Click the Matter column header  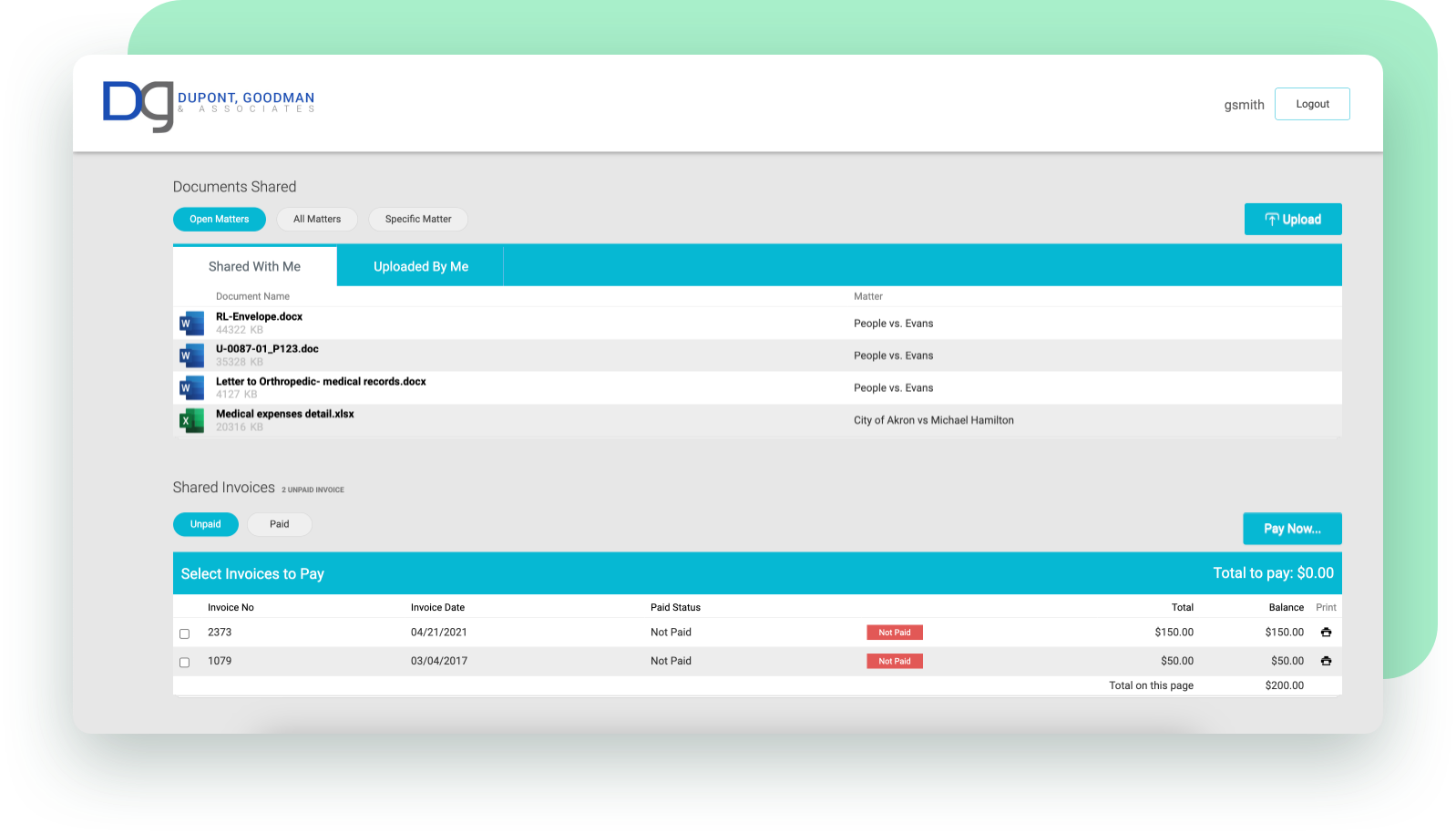coord(868,297)
